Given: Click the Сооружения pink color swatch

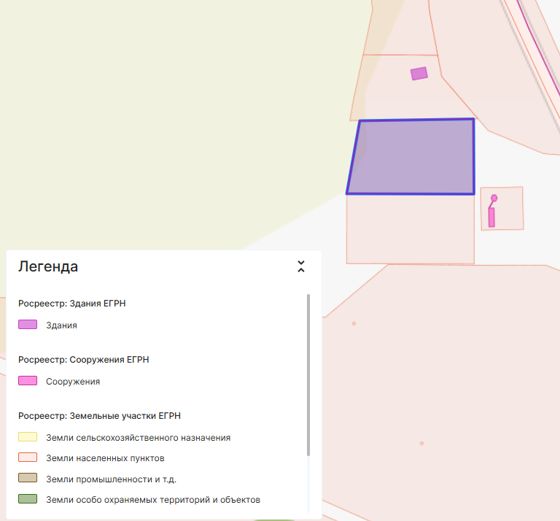Looking at the screenshot, I should point(28,381).
